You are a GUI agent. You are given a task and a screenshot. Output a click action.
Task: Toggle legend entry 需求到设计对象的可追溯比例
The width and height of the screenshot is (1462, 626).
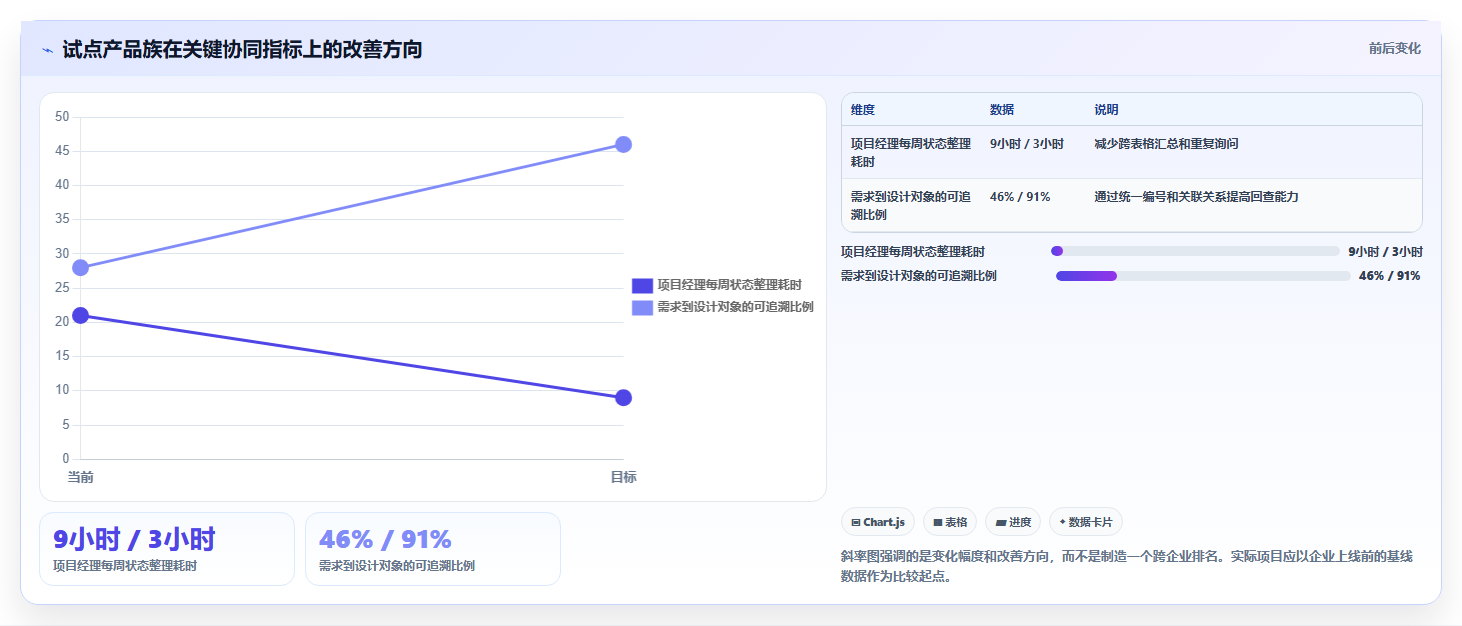pyautogui.click(x=723, y=307)
